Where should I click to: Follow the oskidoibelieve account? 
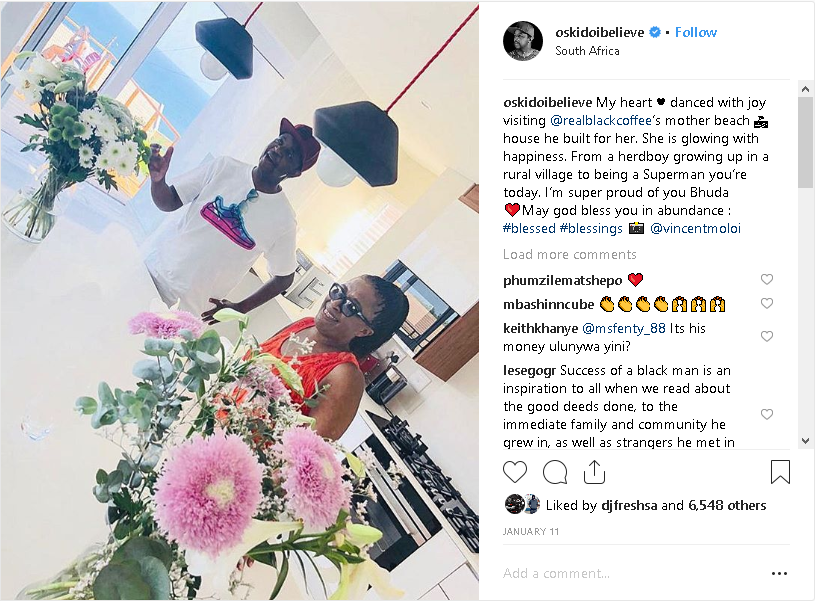click(x=695, y=32)
